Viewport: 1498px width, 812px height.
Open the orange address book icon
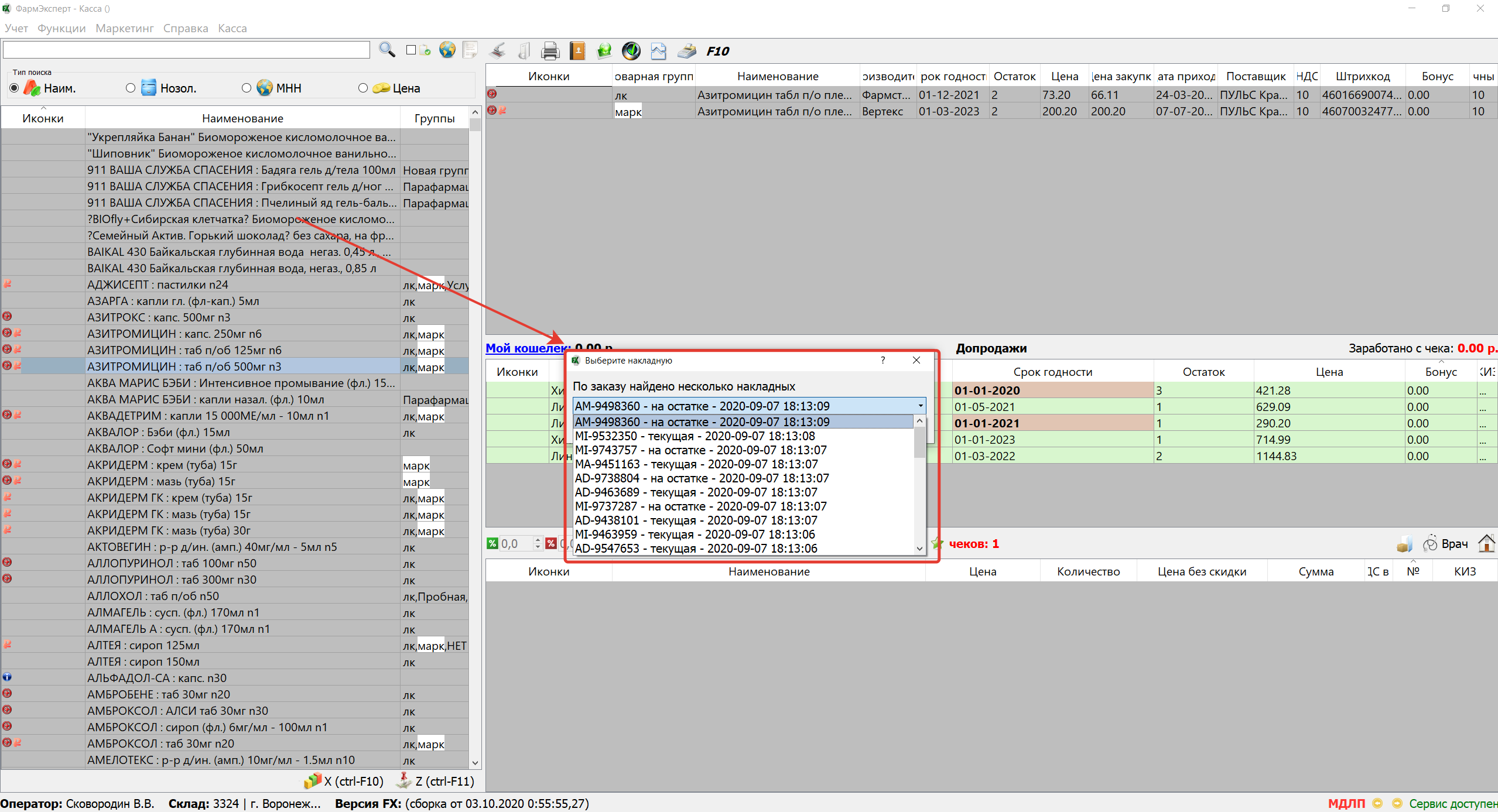[x=577, y=51]
